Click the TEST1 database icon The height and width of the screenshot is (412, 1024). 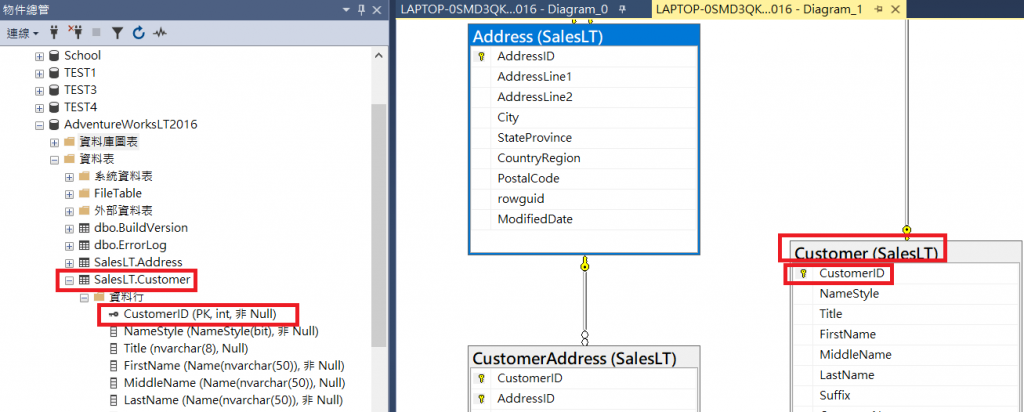[x=54, y=73]
